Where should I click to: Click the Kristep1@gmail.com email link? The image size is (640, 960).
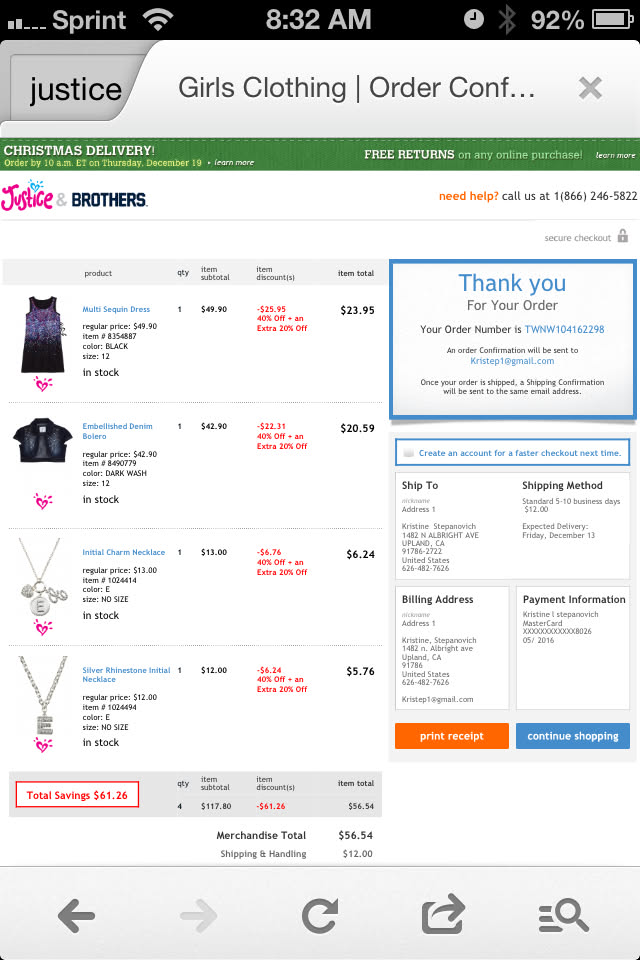click(x=512, y=361)
